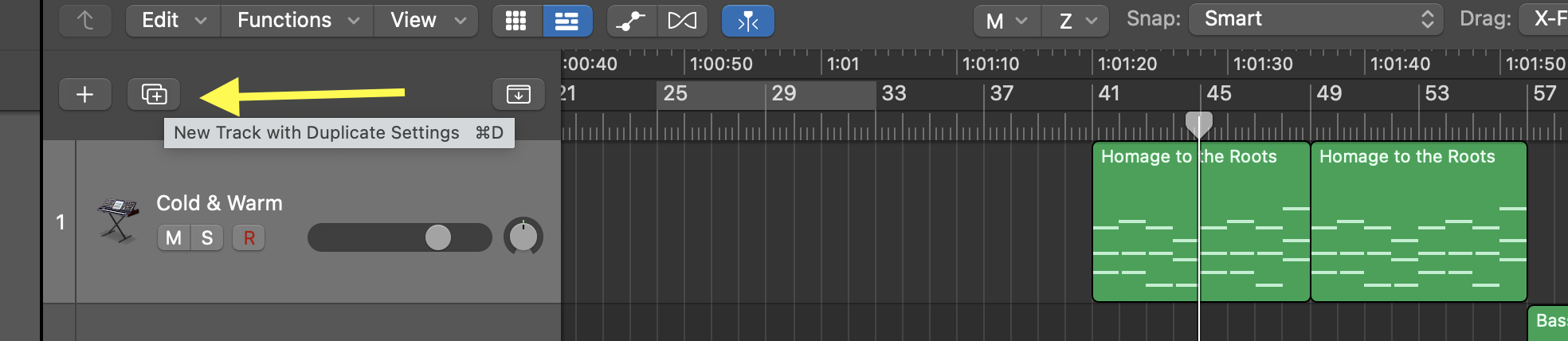Click the Cold & Warm volume slider
1568x341 pixels.
point(400,237)
